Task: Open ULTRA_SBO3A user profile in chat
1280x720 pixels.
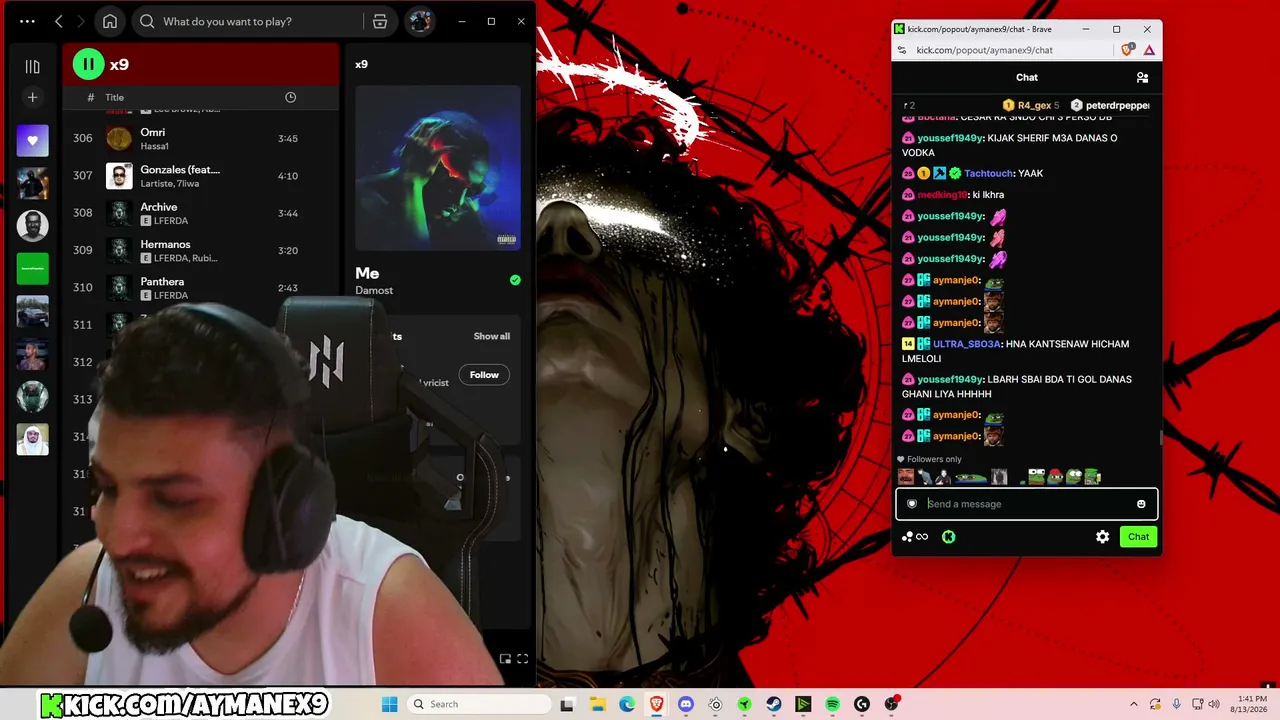Action: (x=966, y=344)
